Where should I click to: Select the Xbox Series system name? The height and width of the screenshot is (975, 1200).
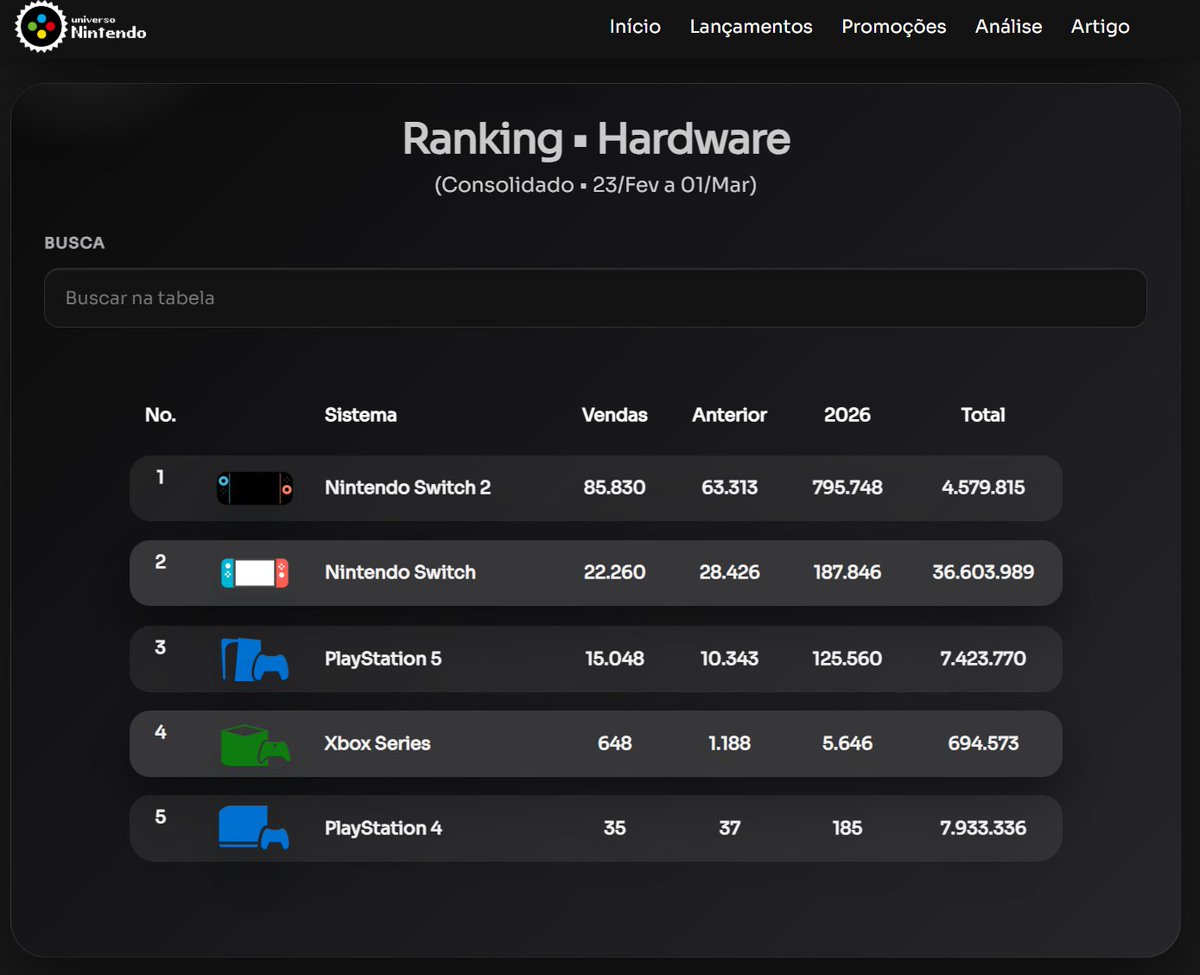pos(377,743)
